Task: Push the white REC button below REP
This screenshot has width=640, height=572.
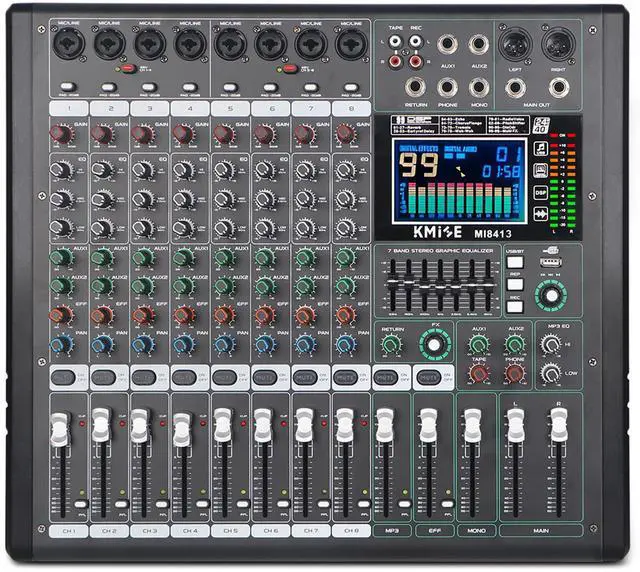Action: (x=514, y=306)
